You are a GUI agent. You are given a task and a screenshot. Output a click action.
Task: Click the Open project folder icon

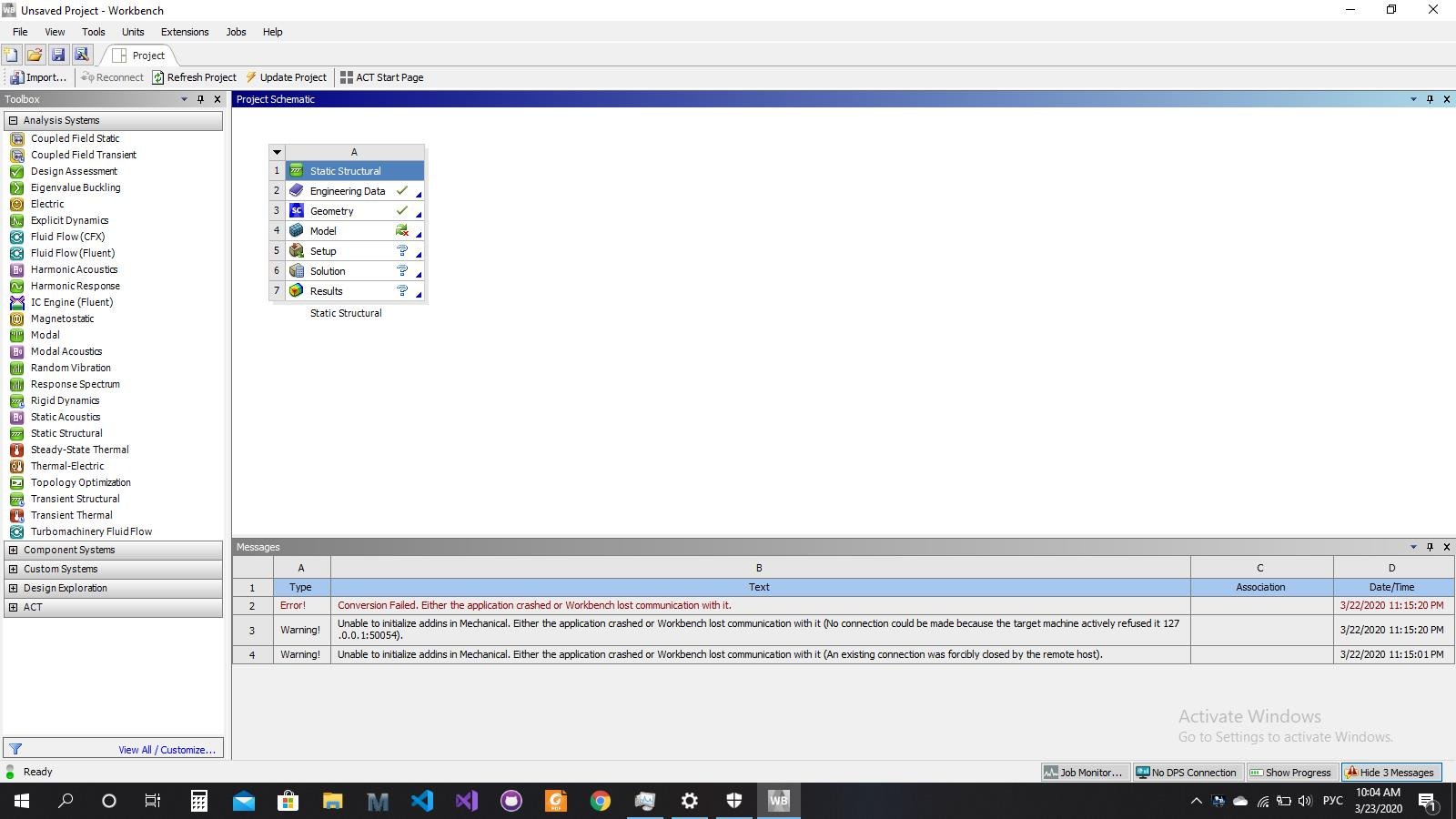pos(35,55)
